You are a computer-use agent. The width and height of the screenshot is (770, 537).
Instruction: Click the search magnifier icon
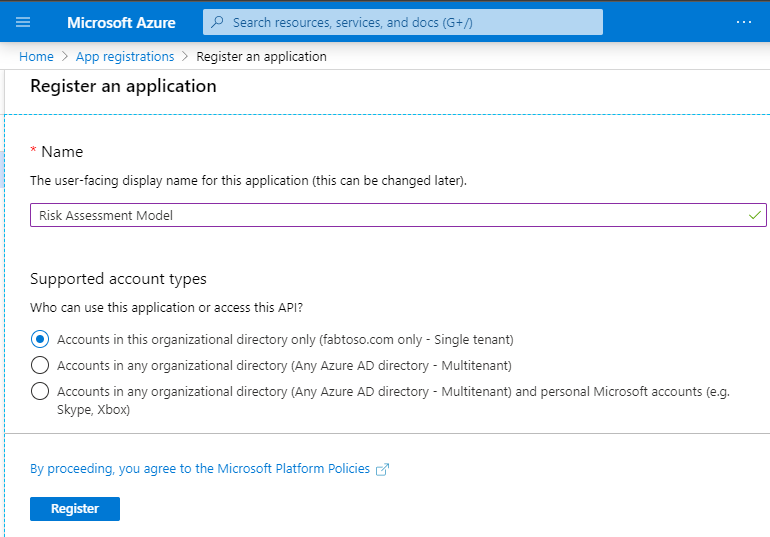click(x=217, y=22)
